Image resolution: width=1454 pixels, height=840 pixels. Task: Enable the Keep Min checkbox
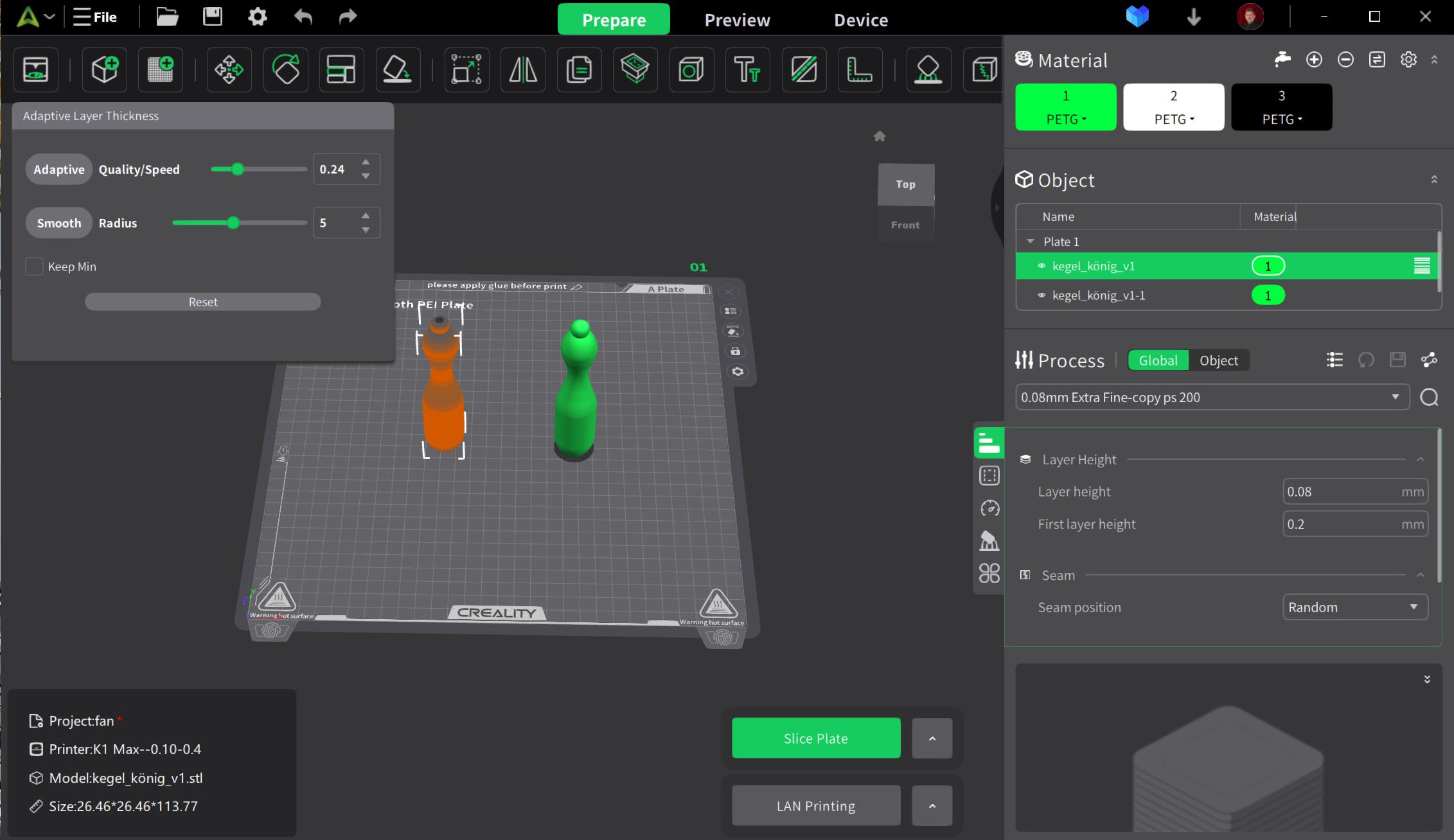click(x=35, y=267)
